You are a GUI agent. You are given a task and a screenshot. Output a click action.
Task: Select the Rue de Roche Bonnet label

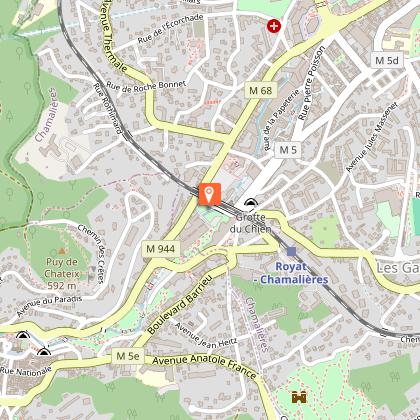point(146,87)
